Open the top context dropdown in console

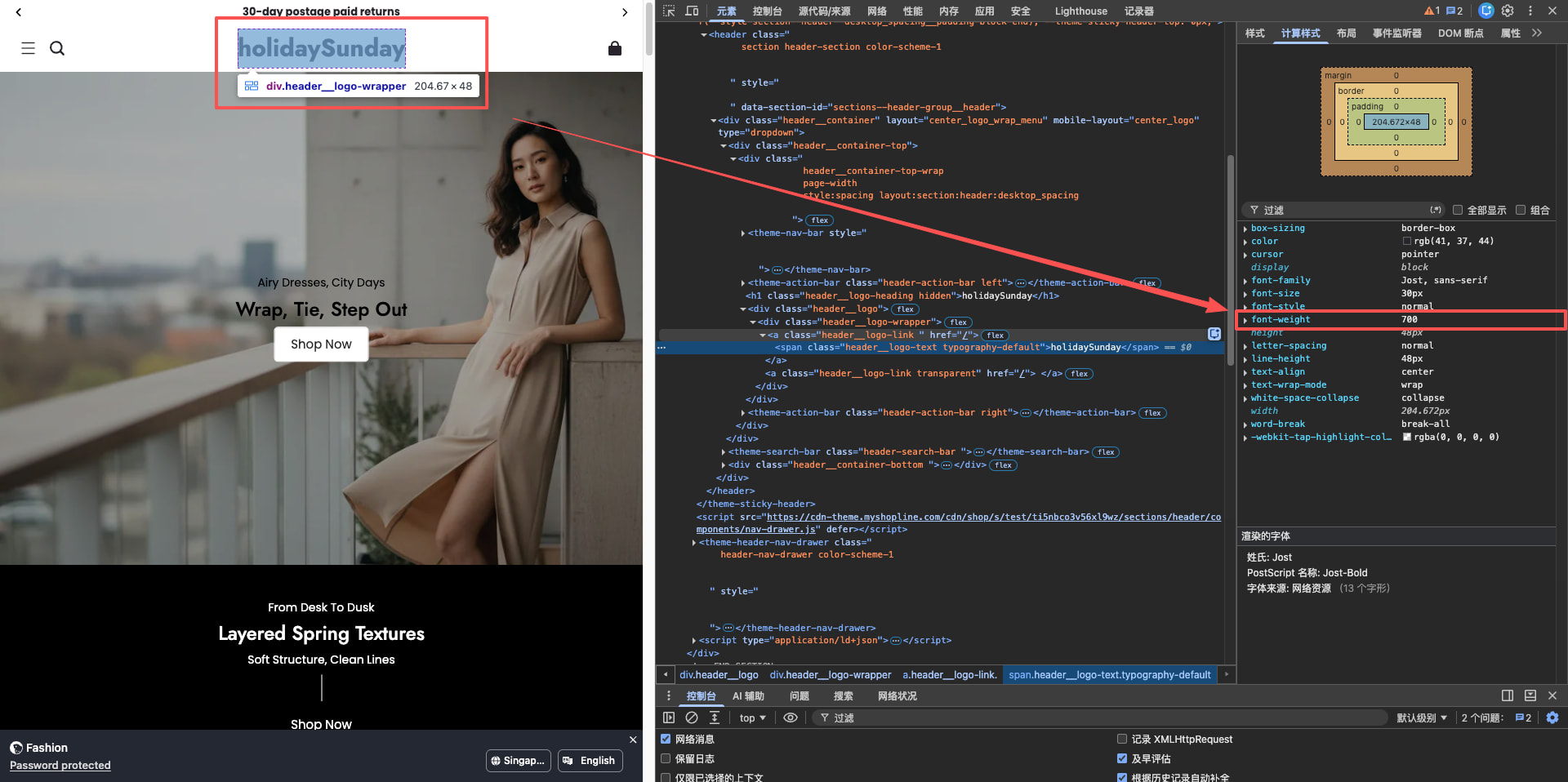[753, 718]
